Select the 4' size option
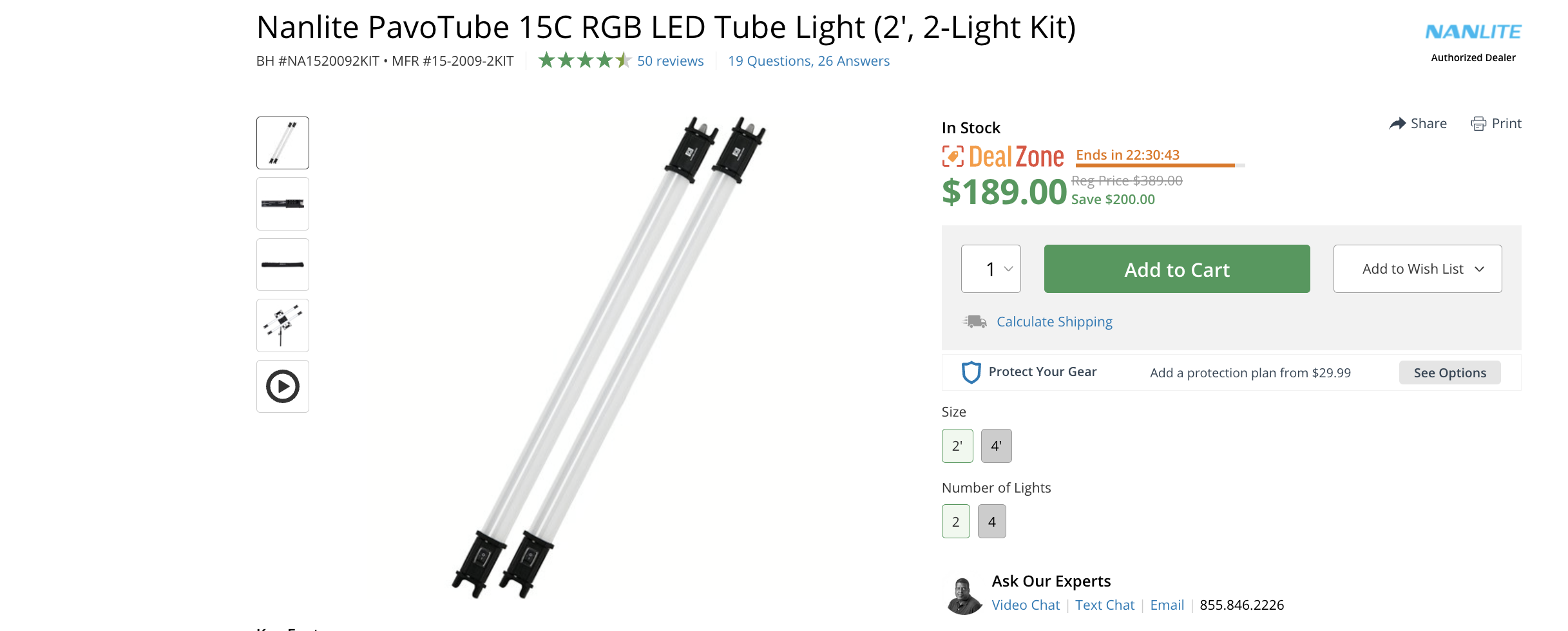Screen dimensions: 1568x631 pos(996,446)
